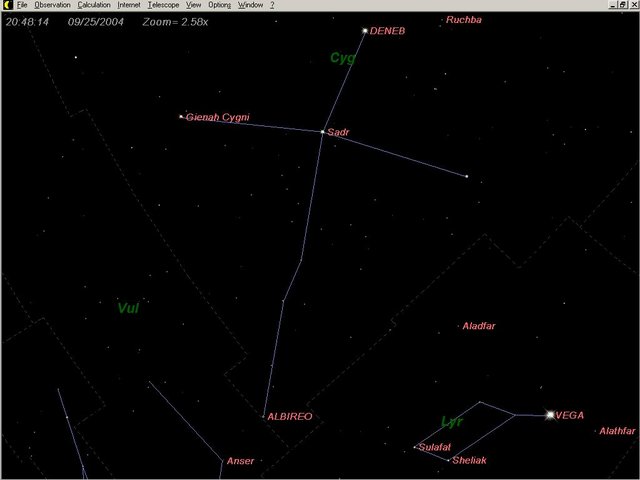Restore the document window using restore button
The width and height of the screenshot is (640, 480).
[x=623, y=5]
